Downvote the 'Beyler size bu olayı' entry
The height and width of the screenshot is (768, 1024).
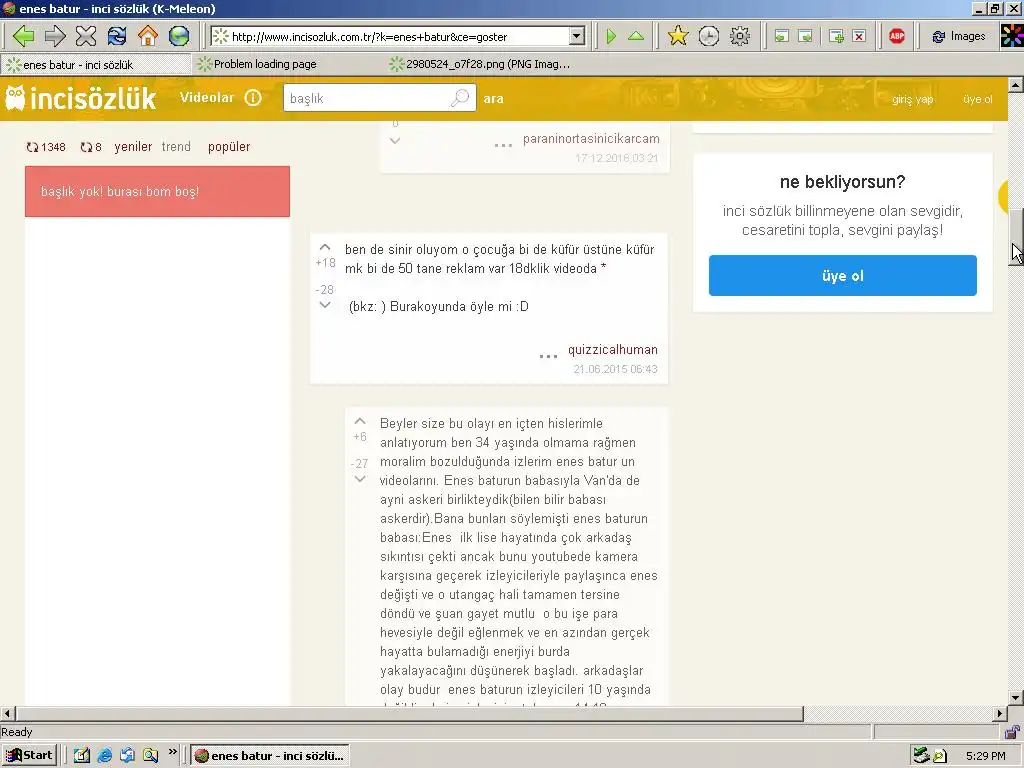coord(360,479)
